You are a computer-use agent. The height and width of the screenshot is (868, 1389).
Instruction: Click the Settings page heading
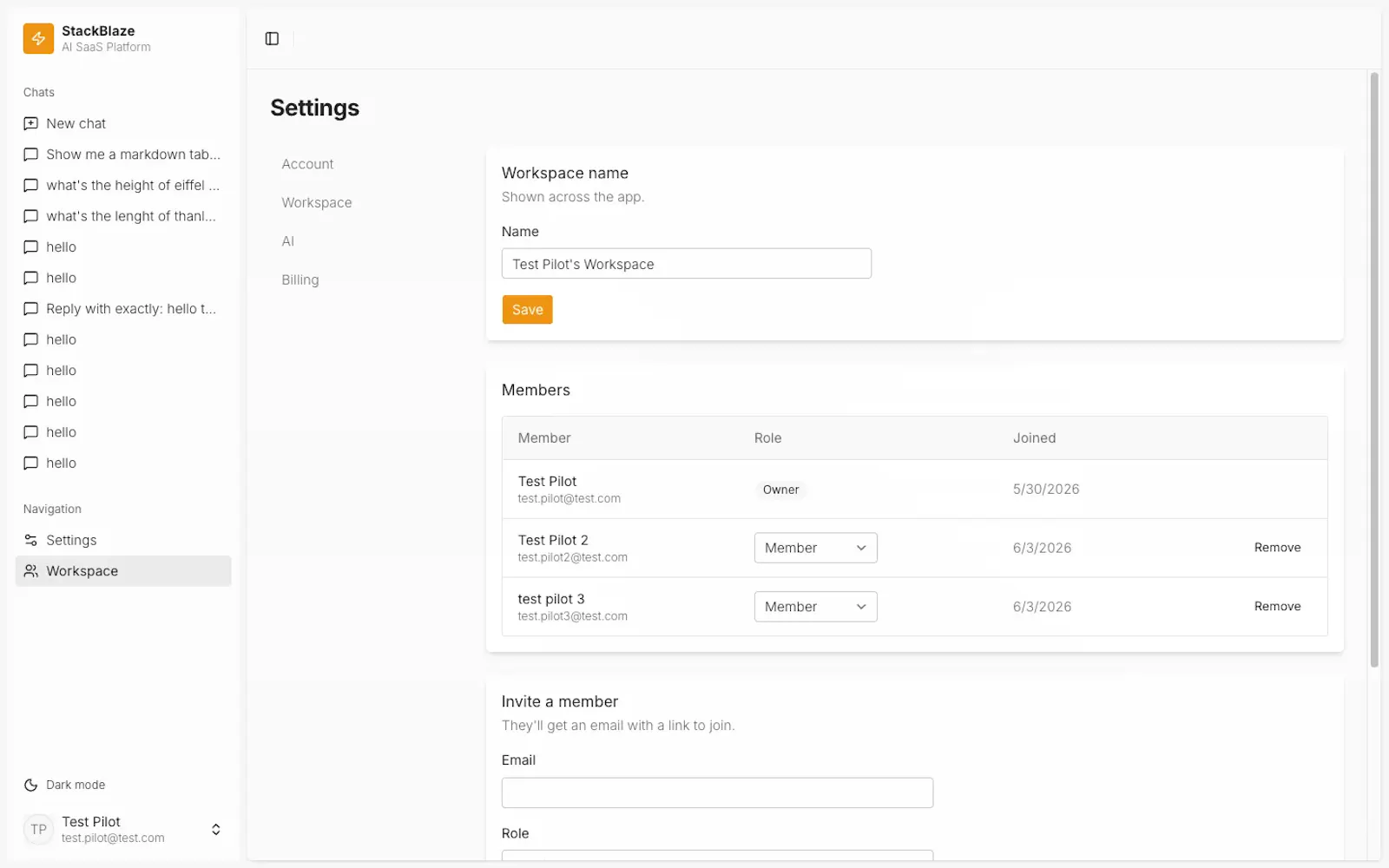(x=314, y=108)
